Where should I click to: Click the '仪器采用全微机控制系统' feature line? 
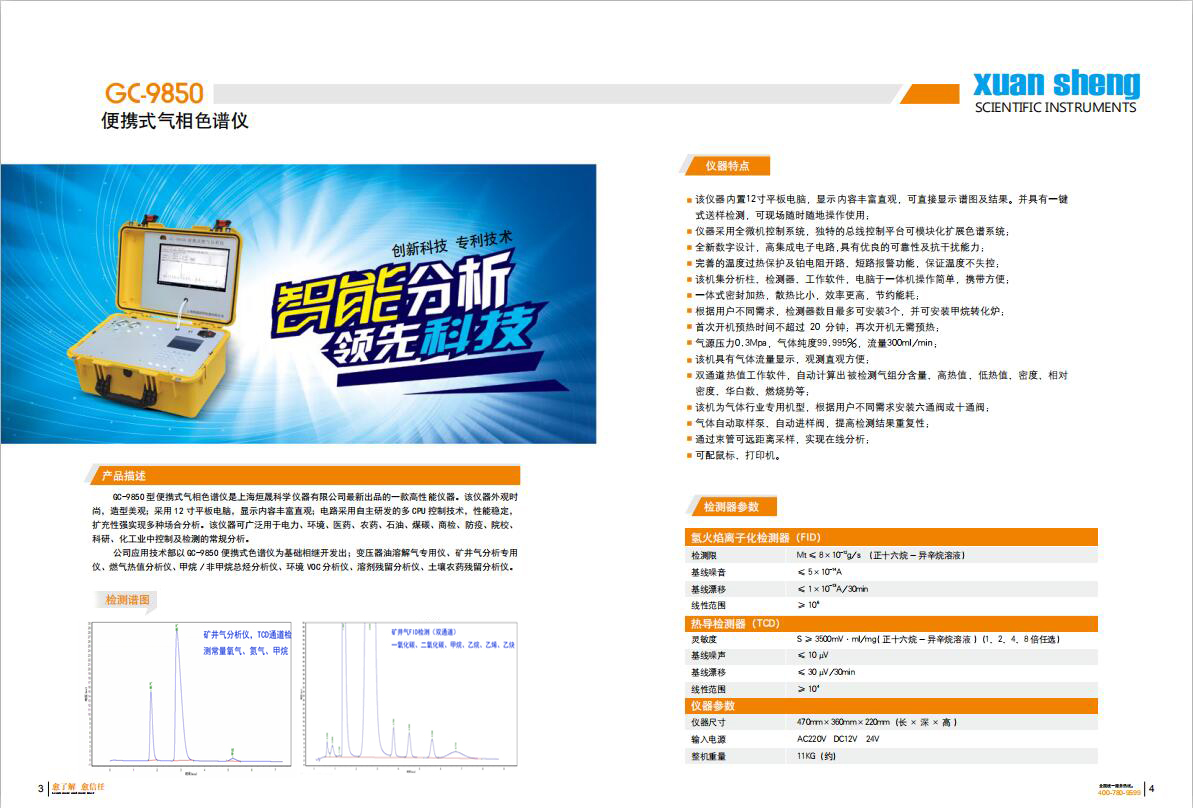848,231
